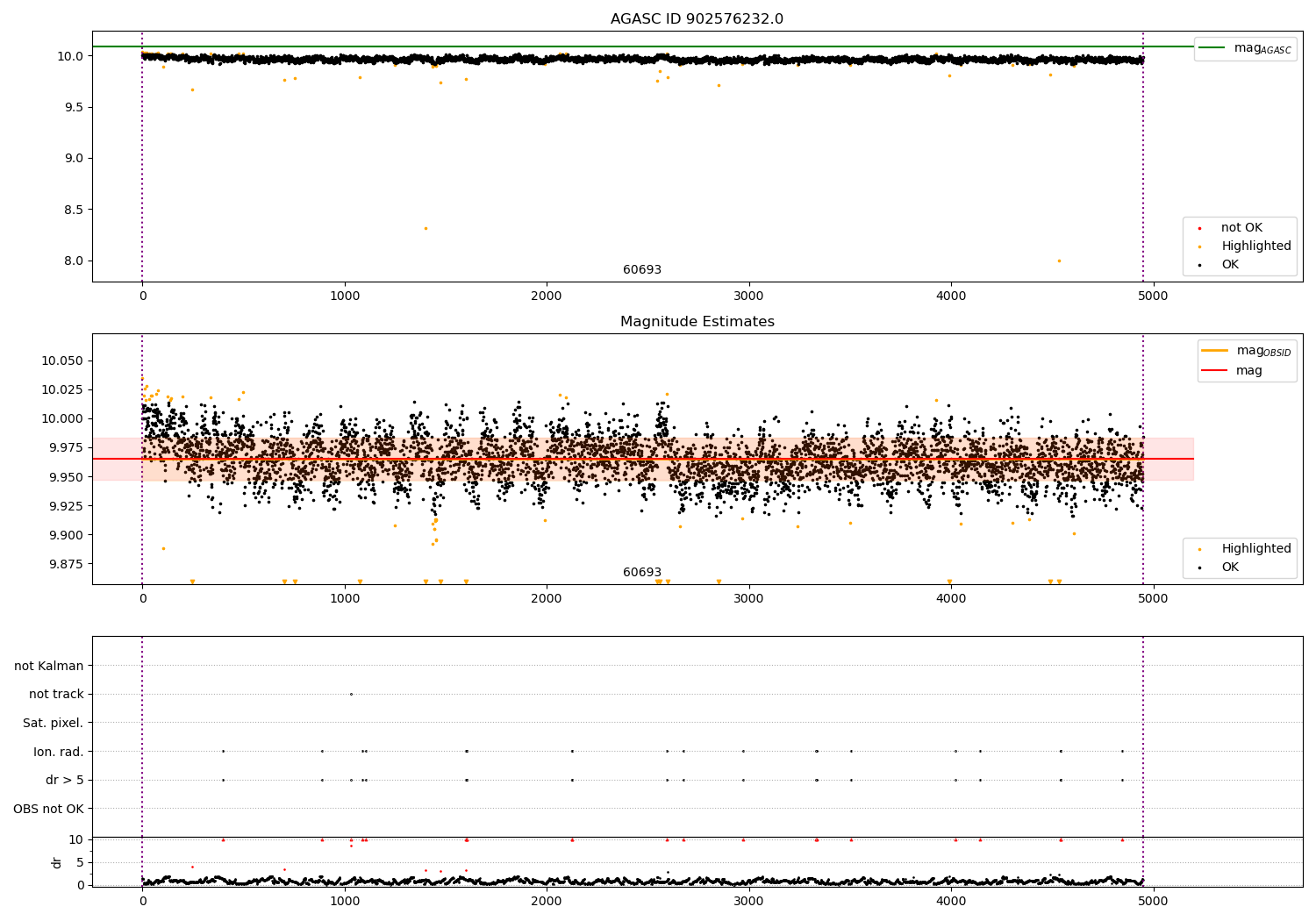Click the "9.900" y-tick label
This screenshot has height=921, width=1316.
click(x=66, y=535)
